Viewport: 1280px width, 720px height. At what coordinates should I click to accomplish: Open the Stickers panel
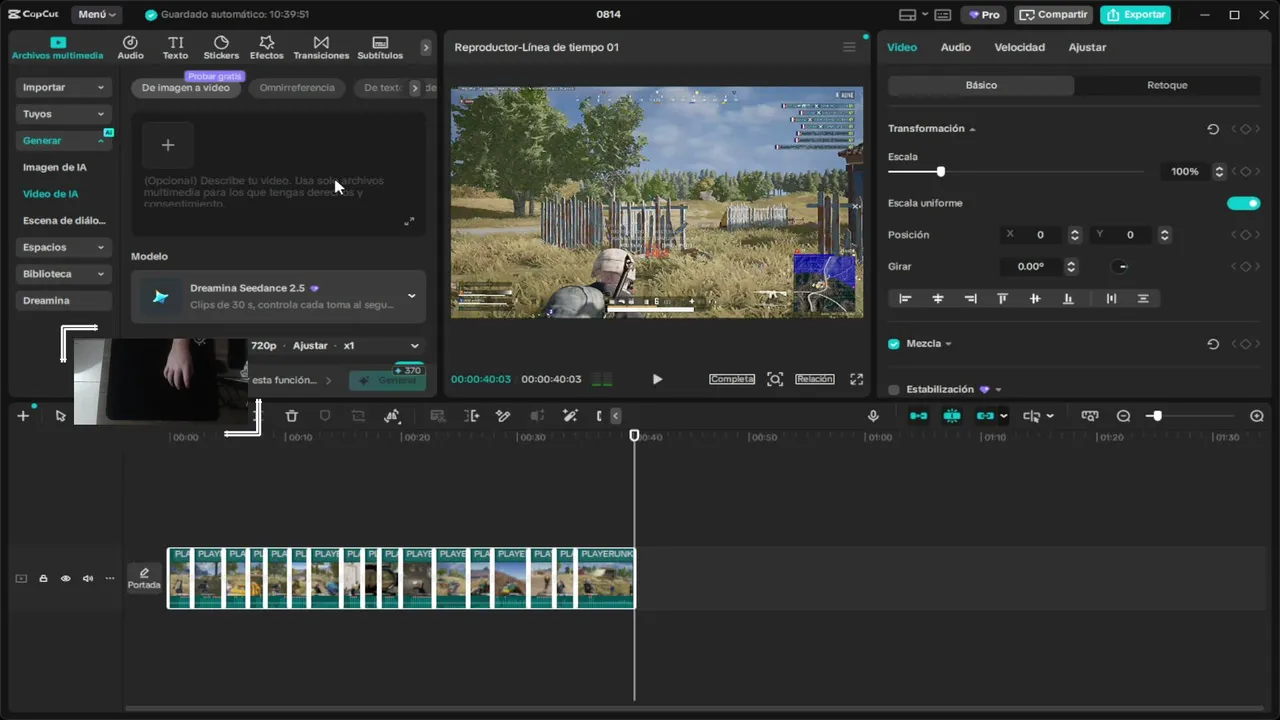click(221, 48)
